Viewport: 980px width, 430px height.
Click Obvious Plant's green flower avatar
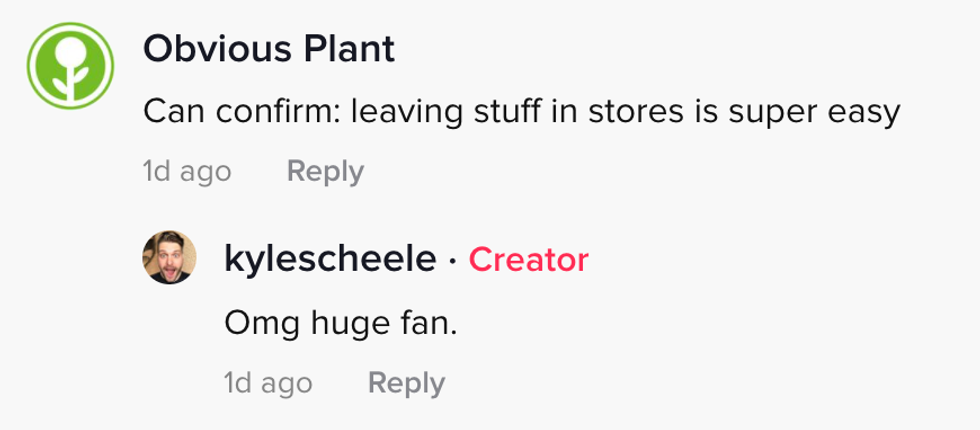tap(68, 63)
